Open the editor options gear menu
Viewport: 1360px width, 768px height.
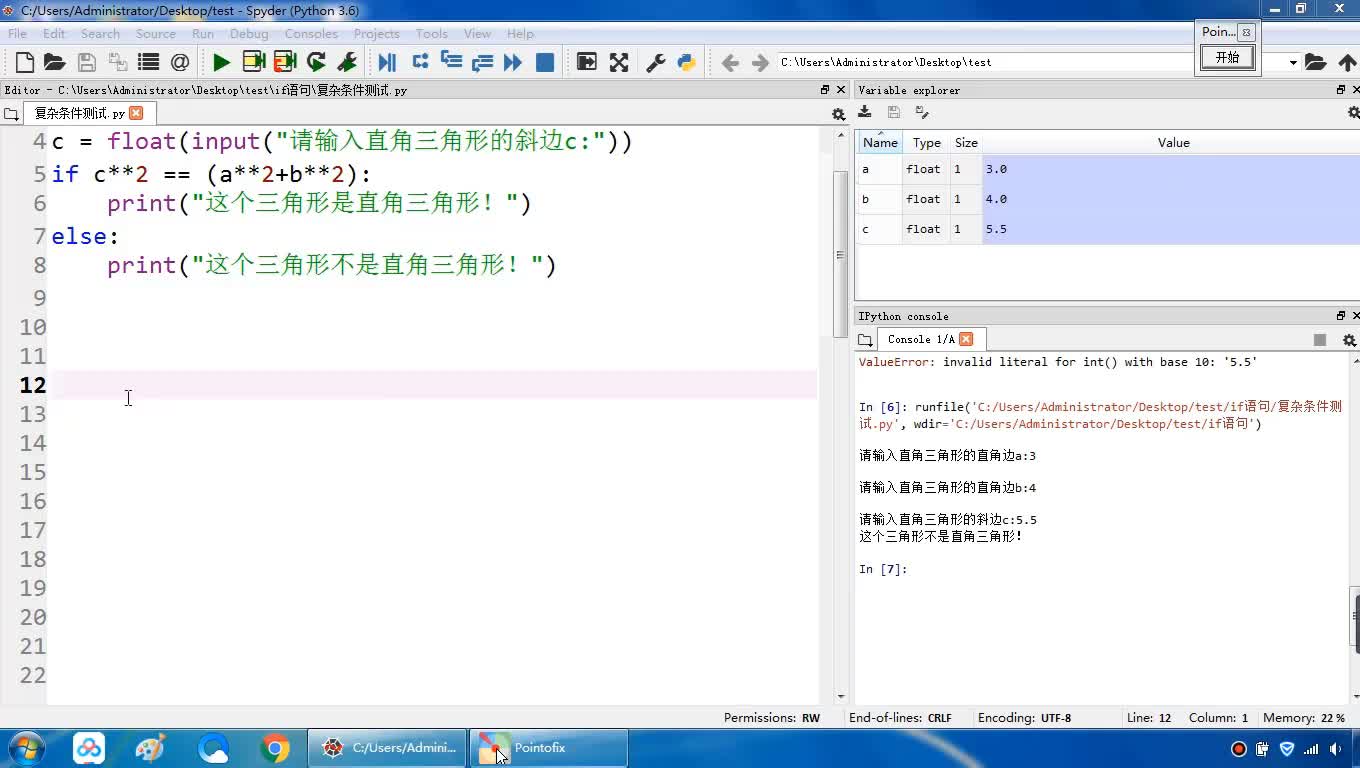838,114
